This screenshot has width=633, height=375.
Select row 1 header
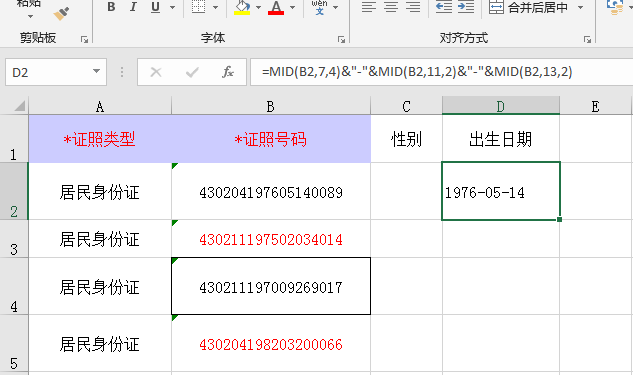14,139
